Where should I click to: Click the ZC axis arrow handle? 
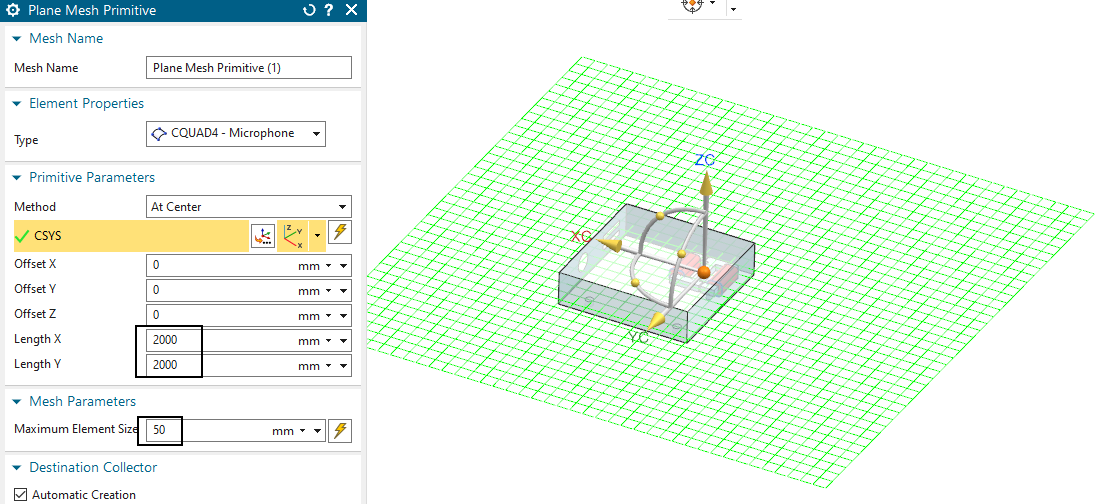[x=705, y=183]
